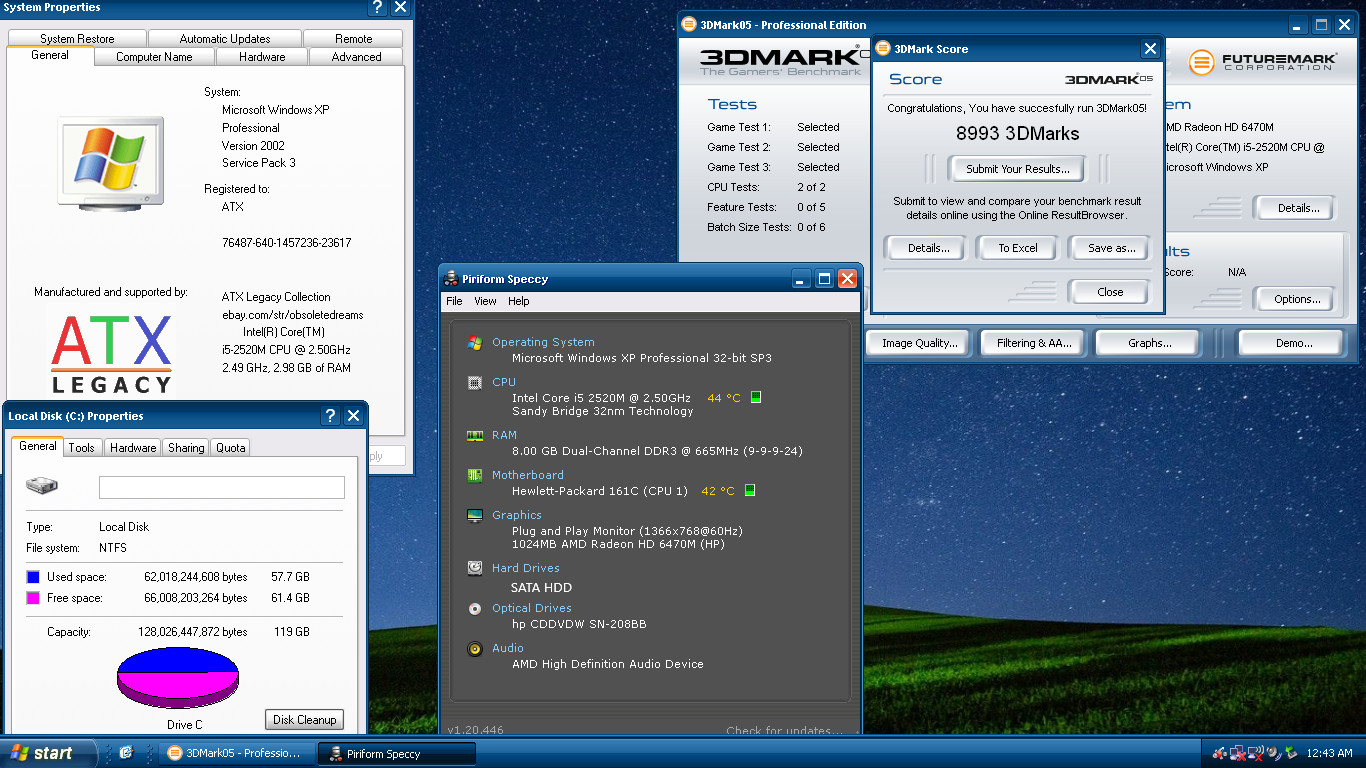Click the volume label text field in Local Disk Properties
Screen dimensions: 1366x768
(x=221, y=487)
